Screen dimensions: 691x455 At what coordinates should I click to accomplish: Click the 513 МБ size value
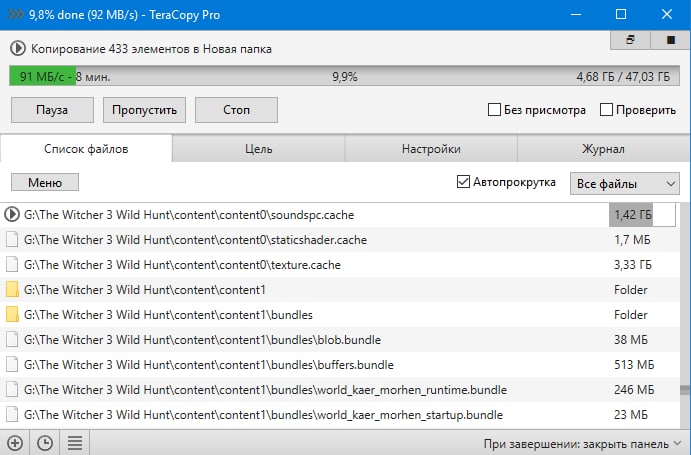click(634, 365)
